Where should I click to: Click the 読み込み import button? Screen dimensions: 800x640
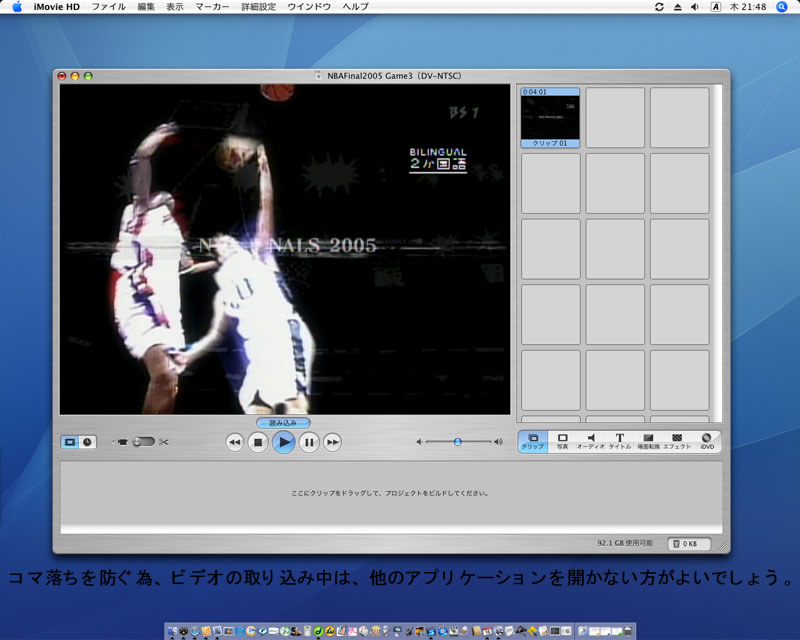coord(283,423)
